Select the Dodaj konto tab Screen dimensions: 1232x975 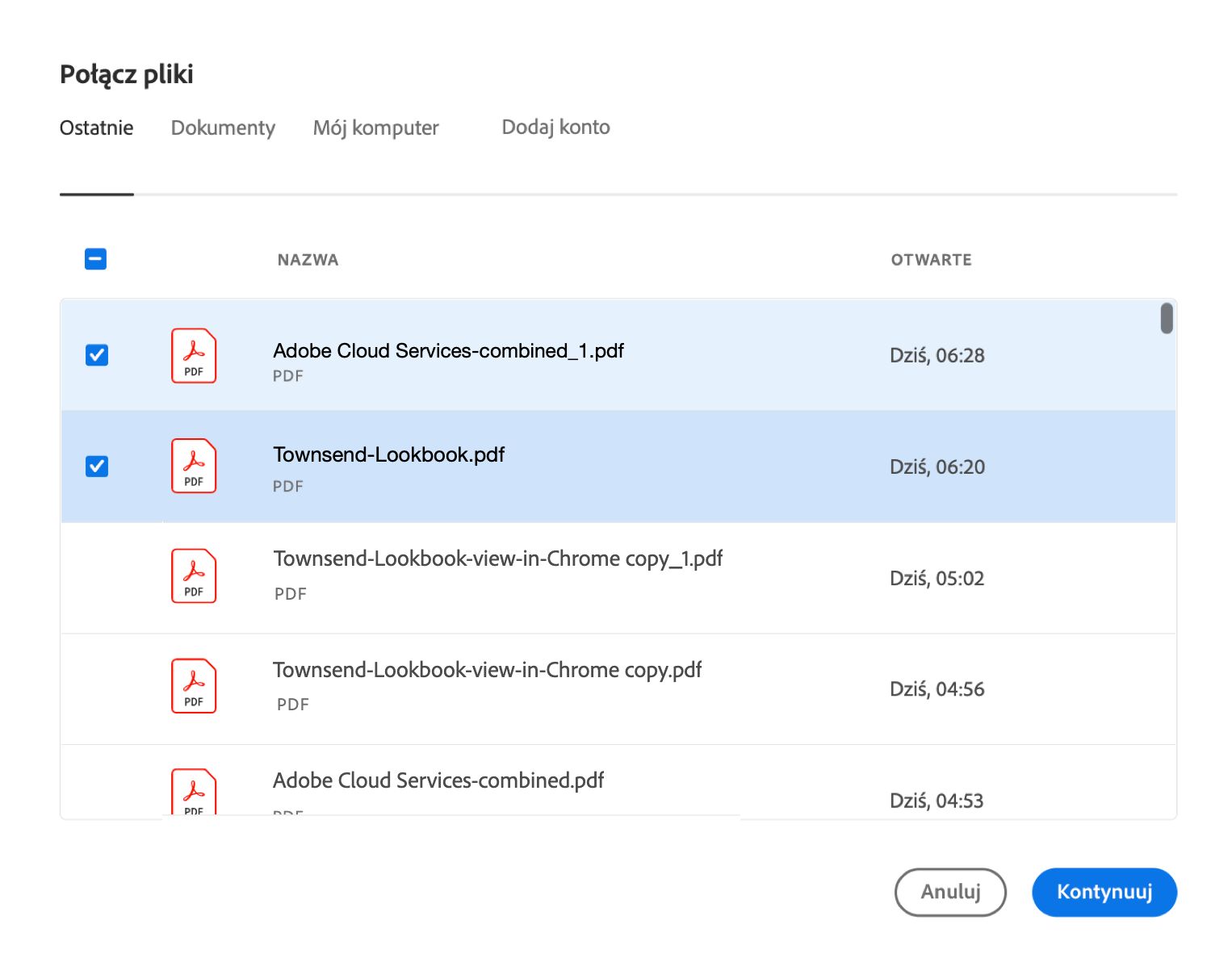[x=556, y=127]
